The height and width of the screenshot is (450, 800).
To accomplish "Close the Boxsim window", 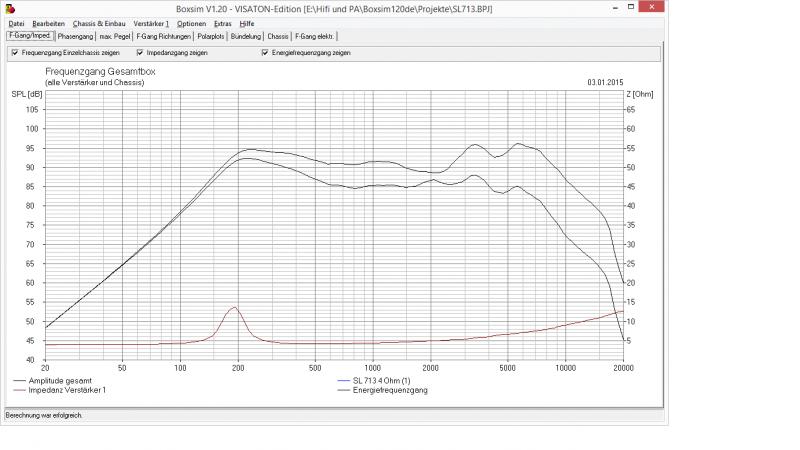I will pyautogui.click(x=652, y=7).
